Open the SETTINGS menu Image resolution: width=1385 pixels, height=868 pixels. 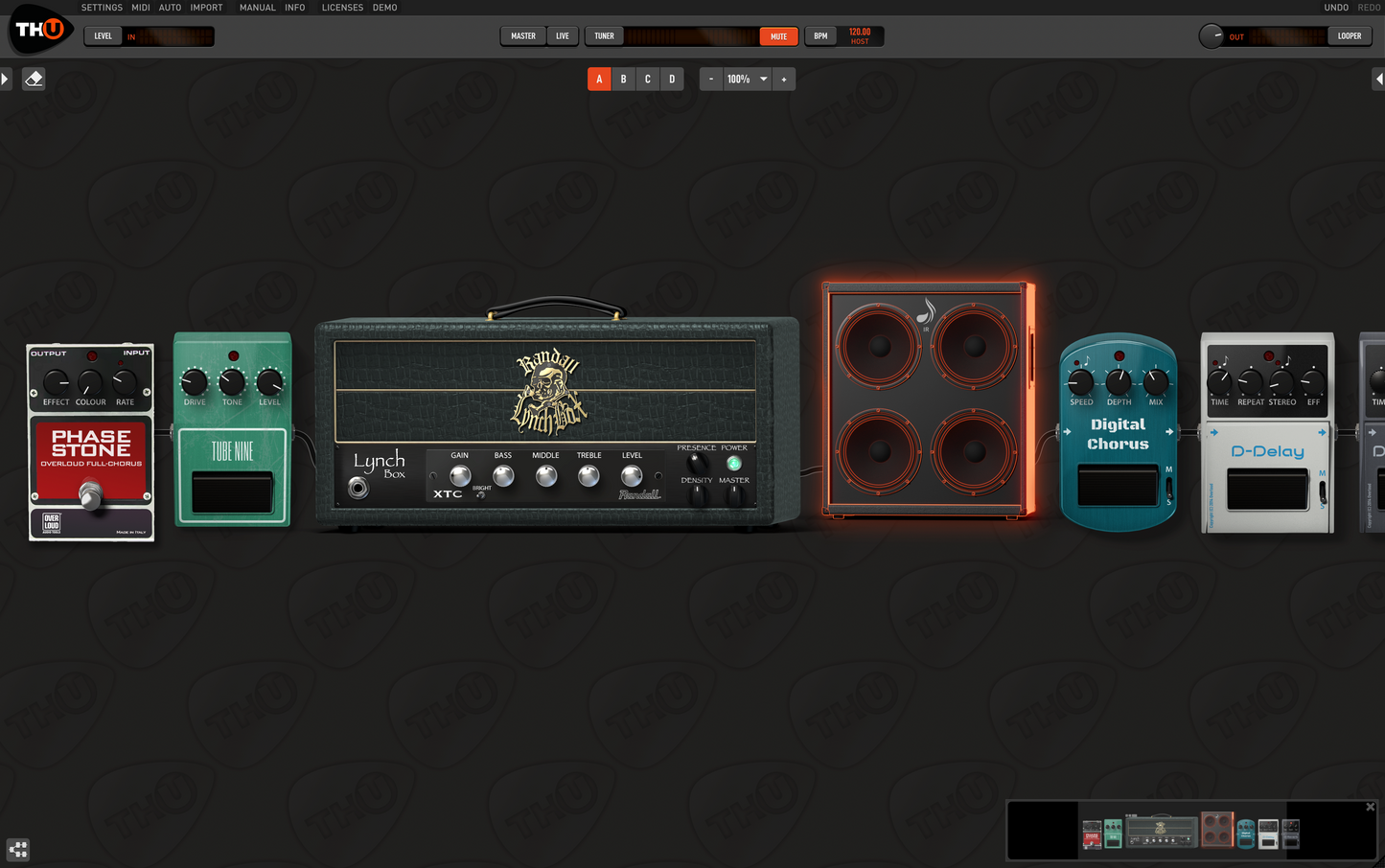pyautogui.click(x=102, y=8)
